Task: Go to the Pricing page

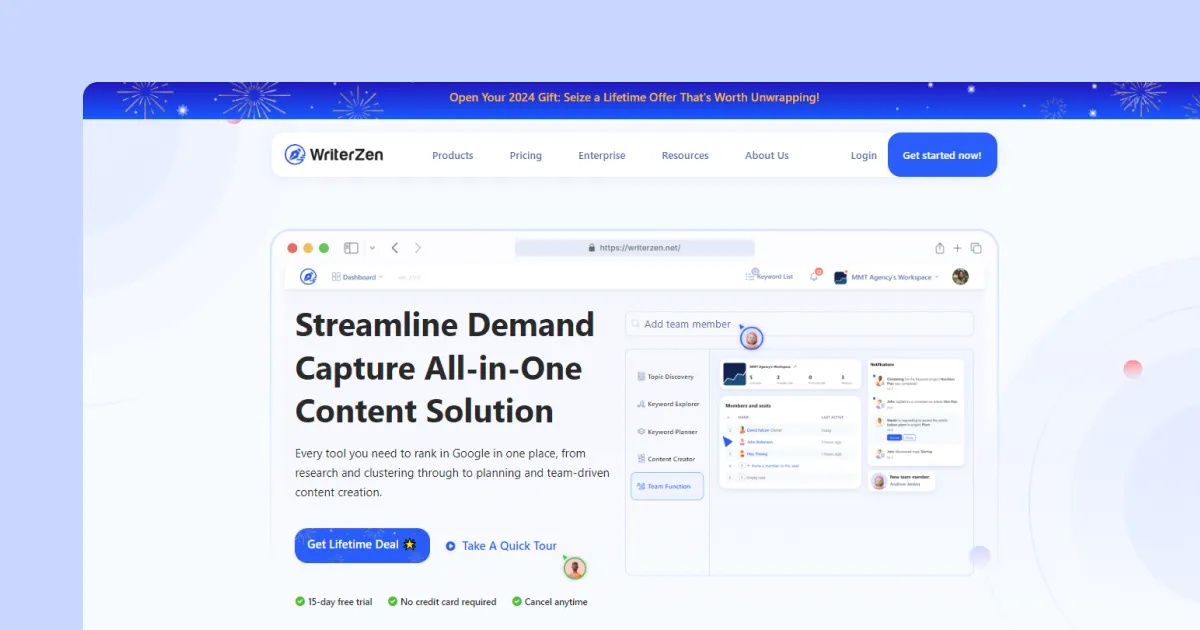Action: click(526, 155)
